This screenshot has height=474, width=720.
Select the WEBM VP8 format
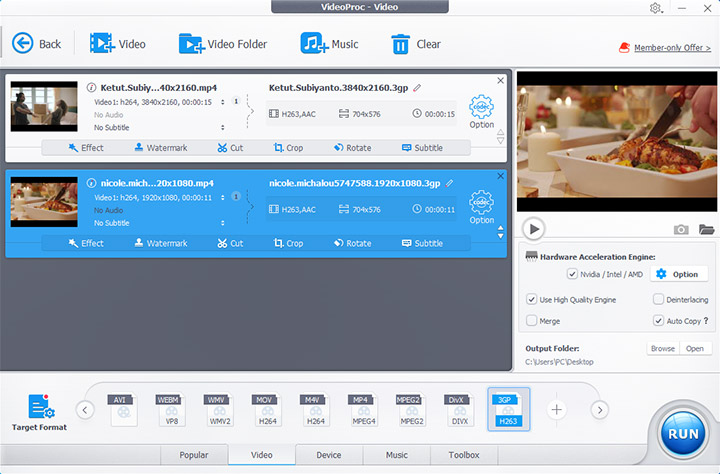pos(170,409)
